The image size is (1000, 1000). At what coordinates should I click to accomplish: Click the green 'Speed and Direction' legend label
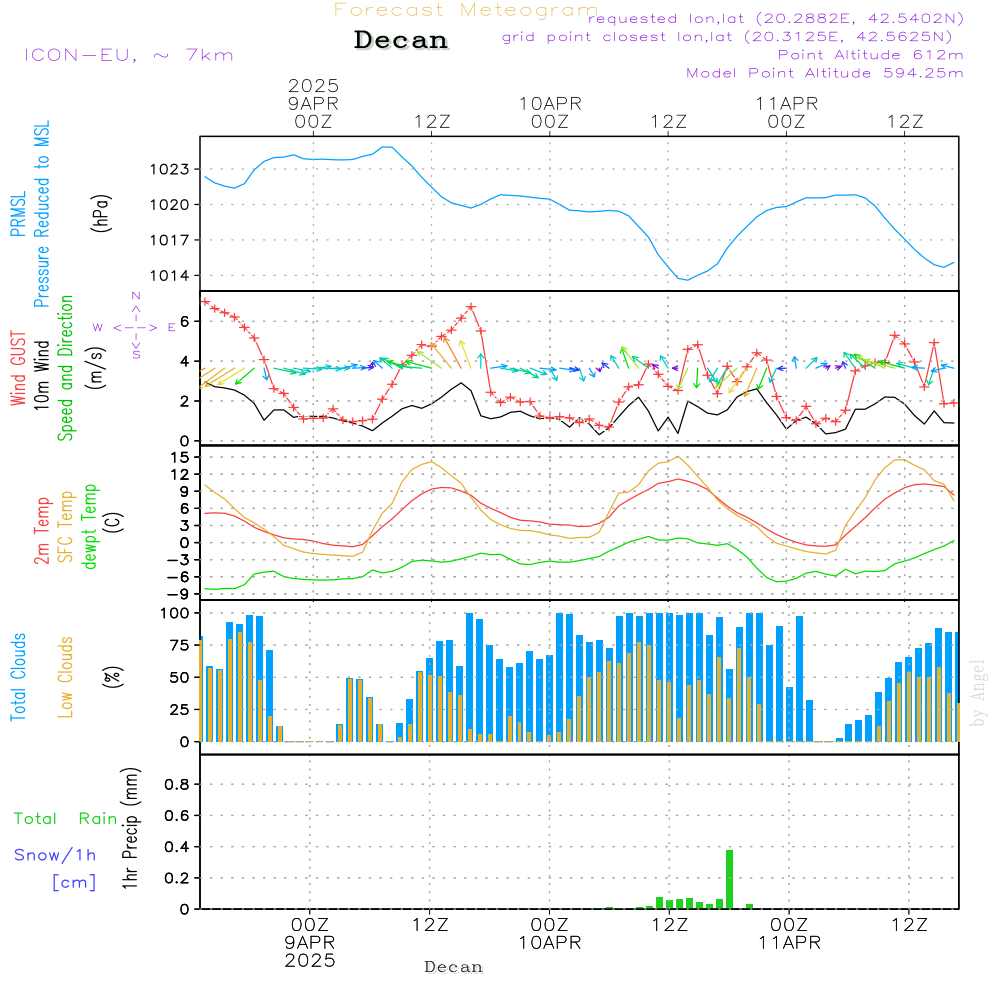tap(65, 368)
